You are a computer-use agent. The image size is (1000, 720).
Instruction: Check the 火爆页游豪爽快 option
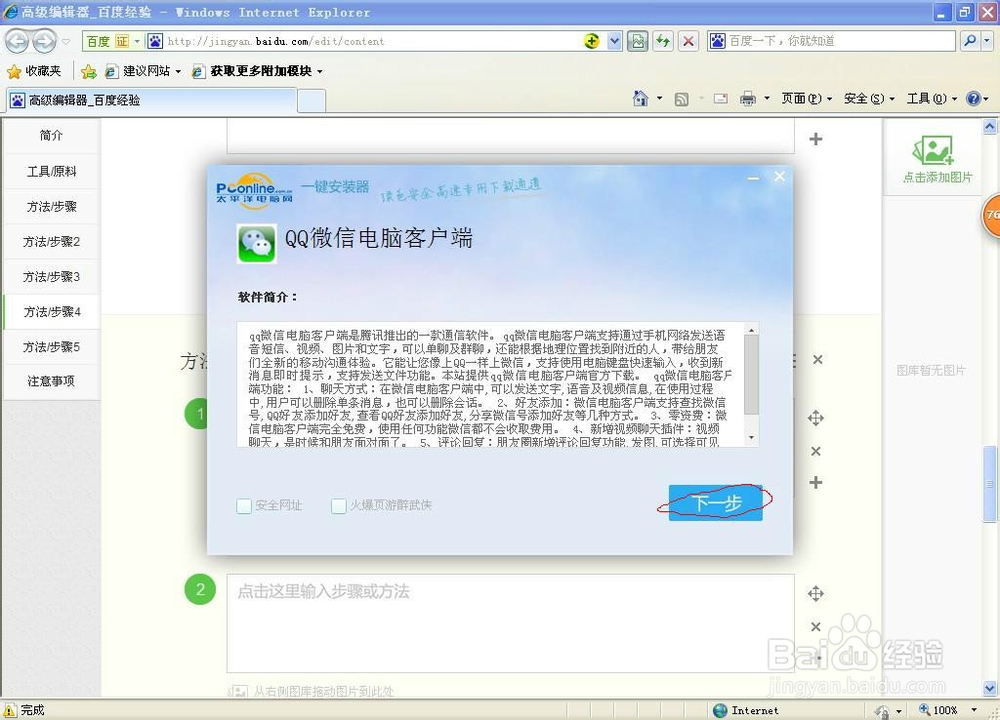click(338, 505)
